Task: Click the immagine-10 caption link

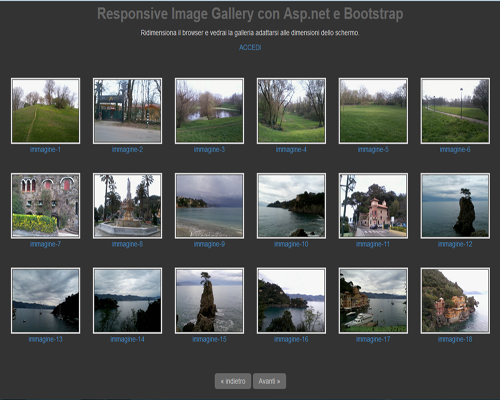Action: pos(291,244)
